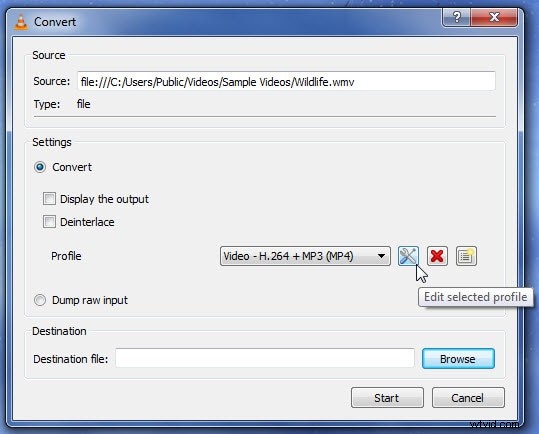
Task: Delete selected profile with red X icon
Action: 437,256
